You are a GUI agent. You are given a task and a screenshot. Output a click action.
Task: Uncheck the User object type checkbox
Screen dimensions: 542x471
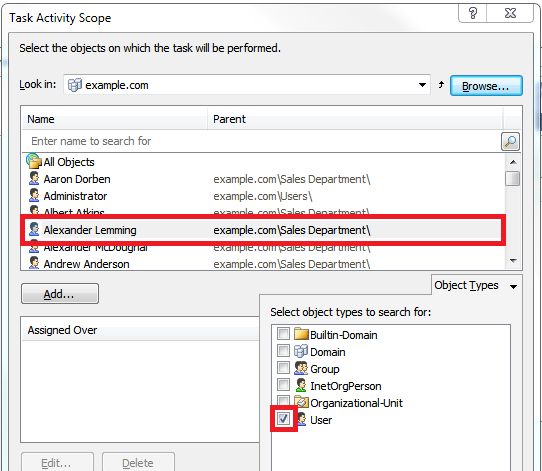coord(283,419)
